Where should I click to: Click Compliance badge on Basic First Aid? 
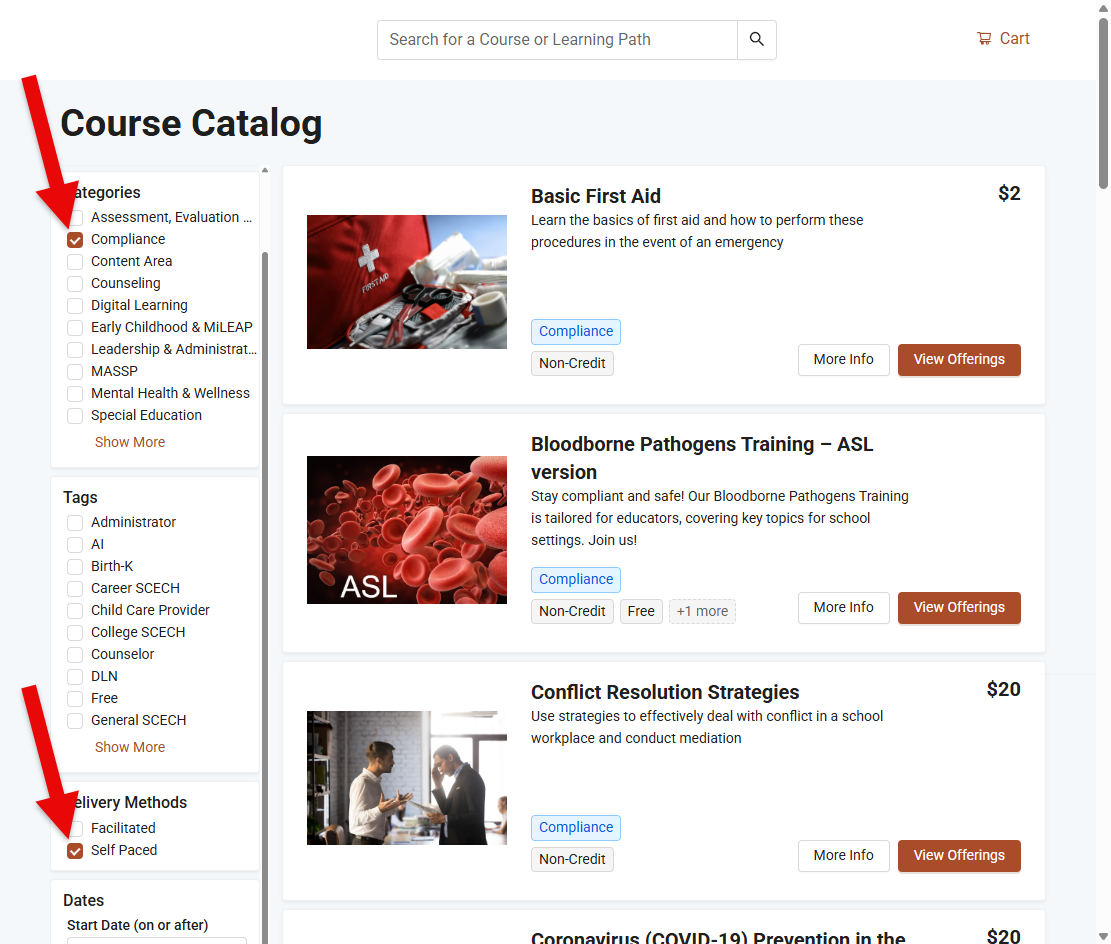click(x=576, y=332)
